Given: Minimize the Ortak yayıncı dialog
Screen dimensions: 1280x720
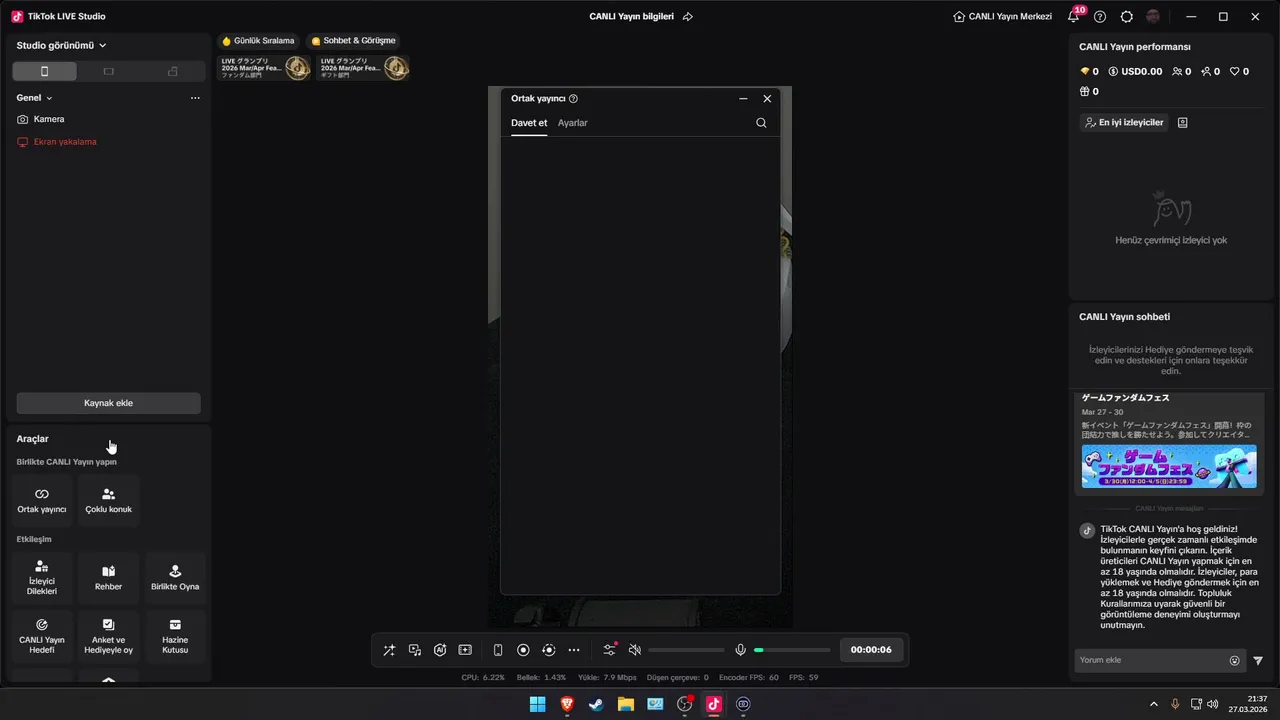Looking at the screenshot, I should [743, 99].
